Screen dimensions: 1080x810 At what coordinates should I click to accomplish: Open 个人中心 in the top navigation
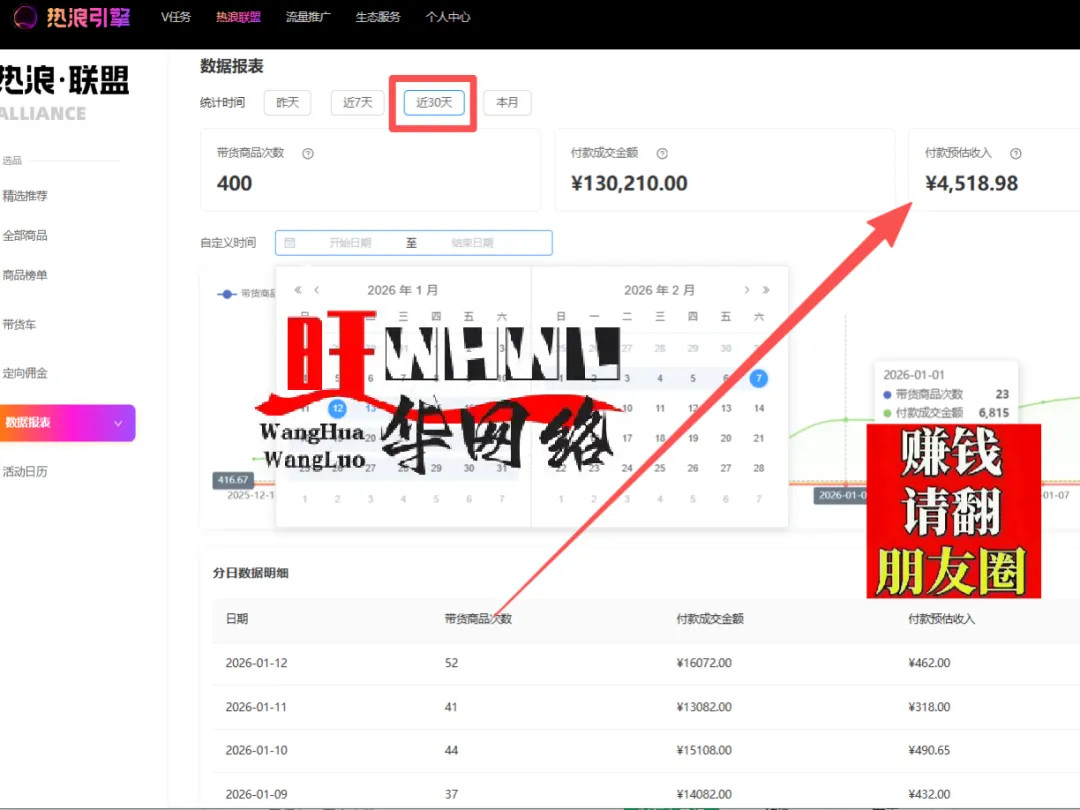447,17
